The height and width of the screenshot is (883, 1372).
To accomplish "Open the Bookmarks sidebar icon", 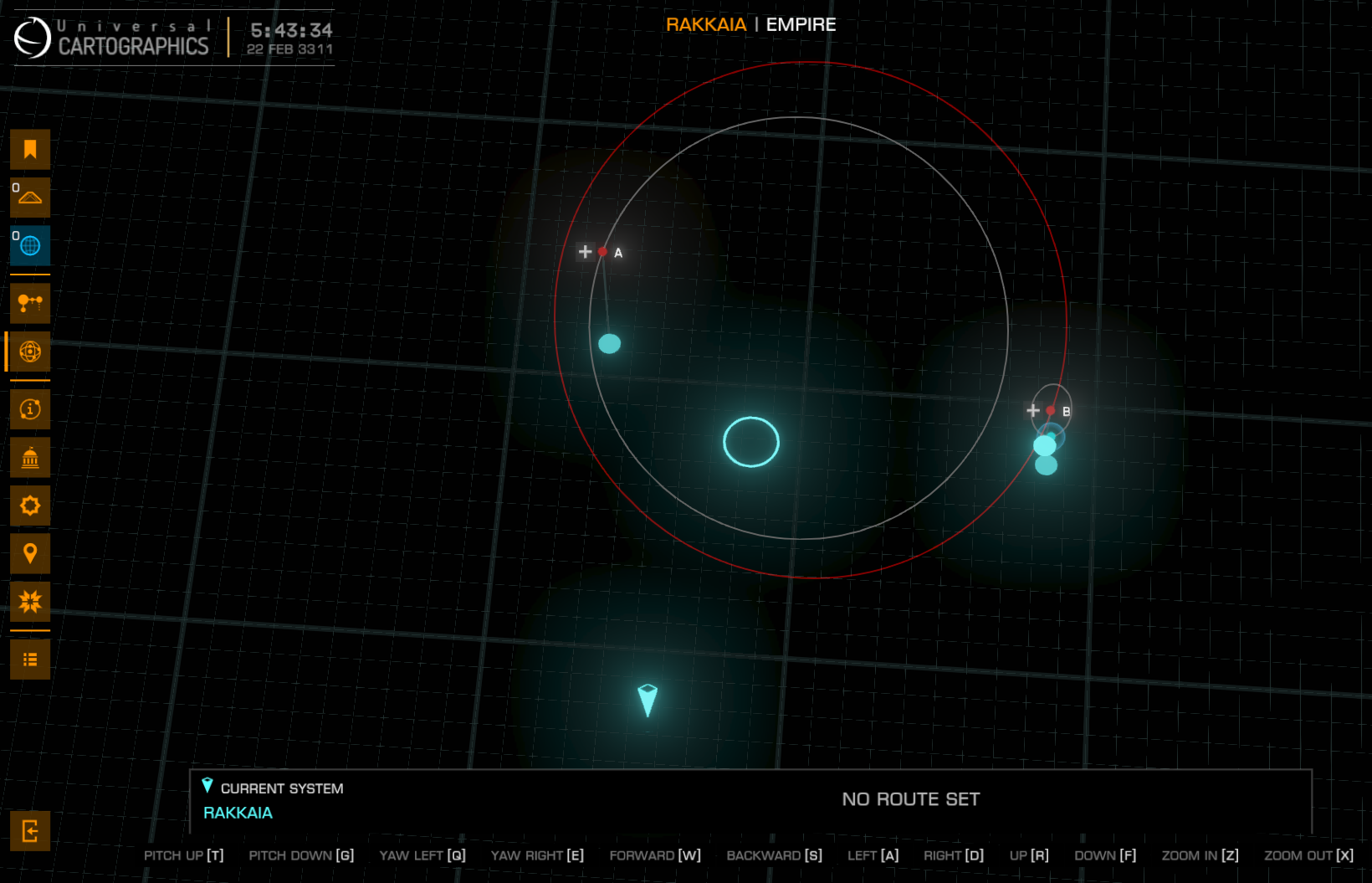I will coord(30,150).
